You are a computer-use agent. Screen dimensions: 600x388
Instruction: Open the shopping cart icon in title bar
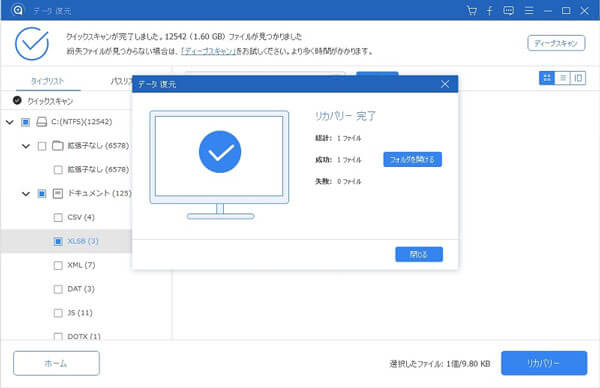tap(472, 10)
